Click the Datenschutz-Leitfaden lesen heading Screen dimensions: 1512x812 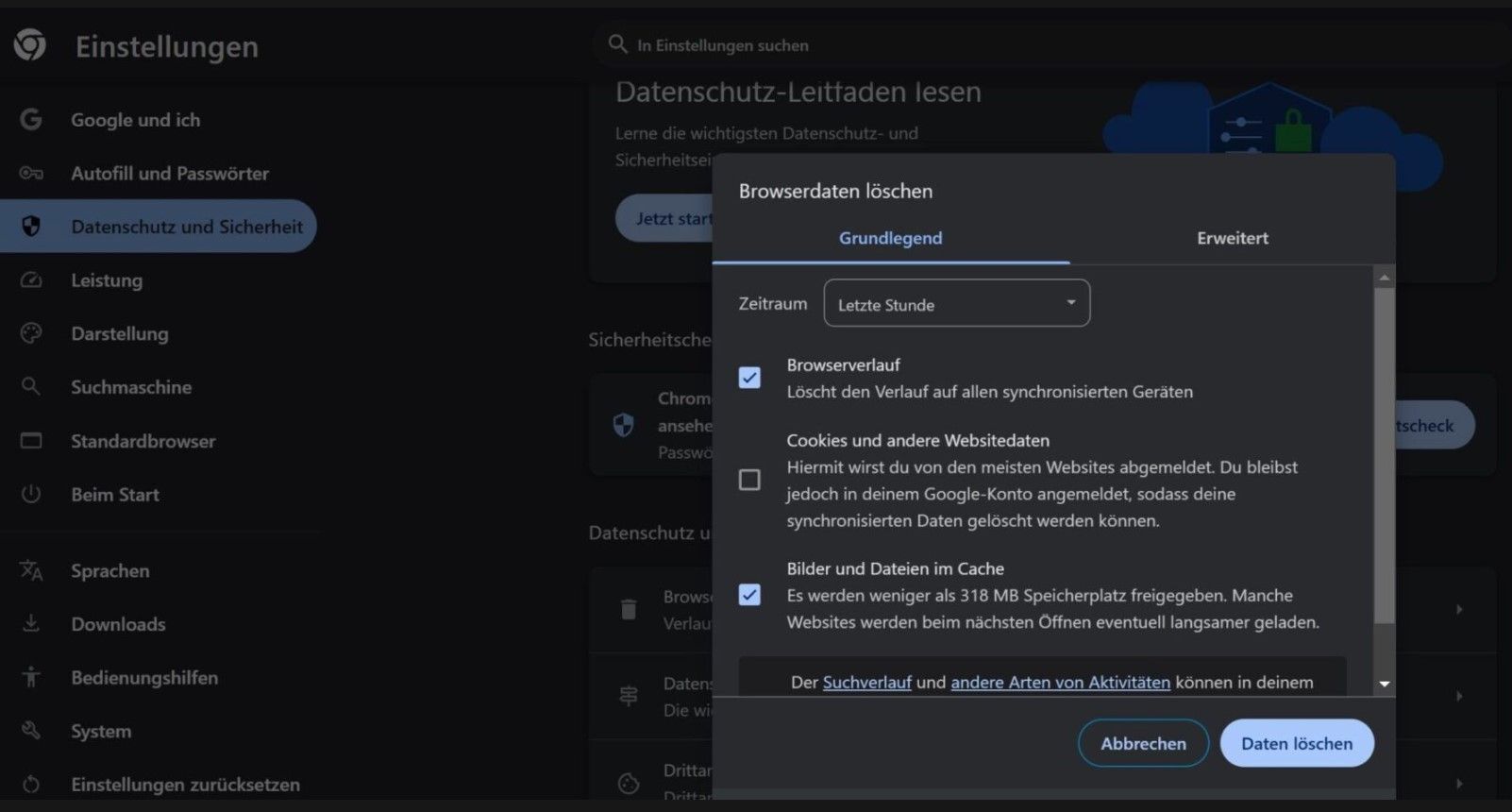(x=798, y=92)
